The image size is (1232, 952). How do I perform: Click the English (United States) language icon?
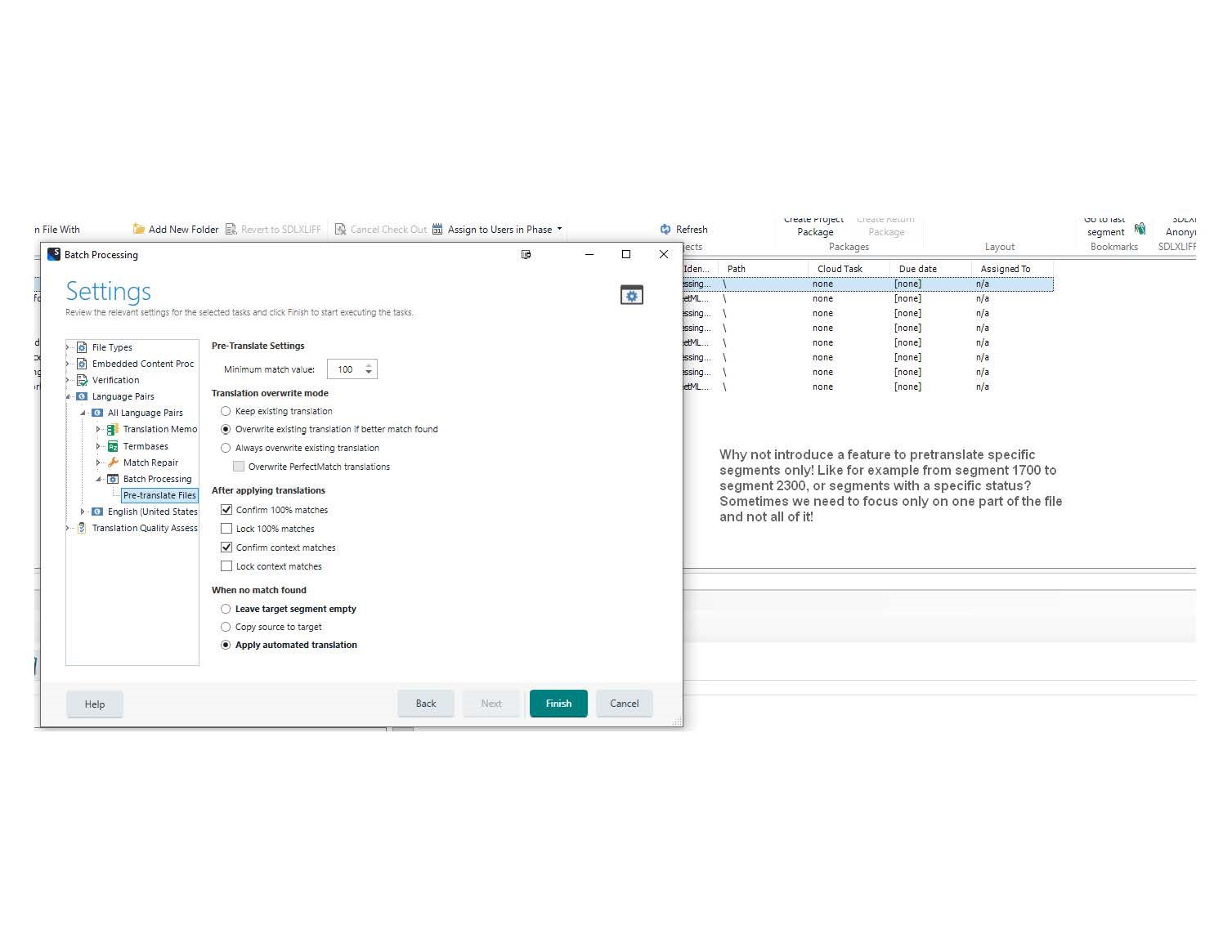[97, 512]
